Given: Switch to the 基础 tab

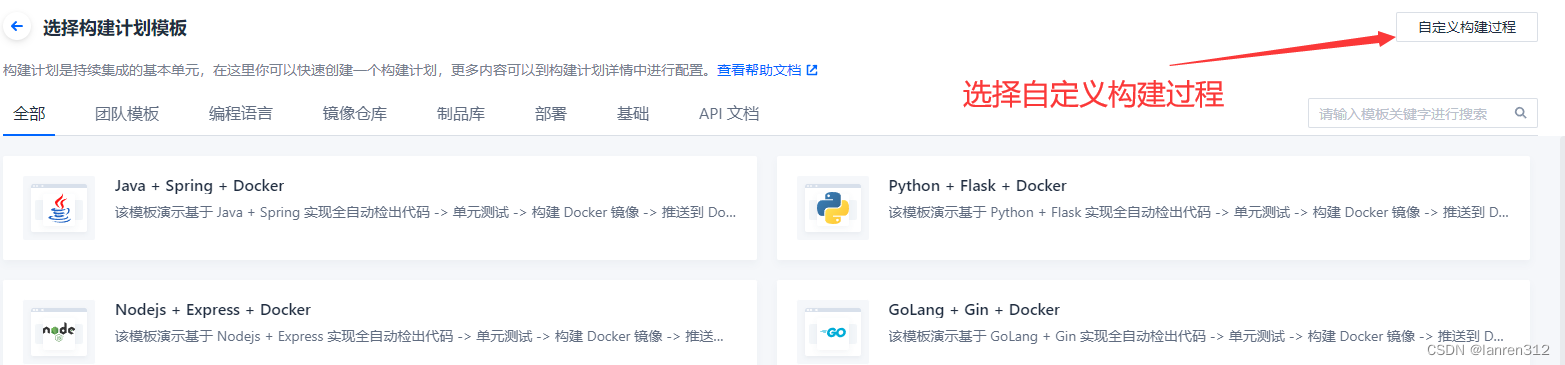Looking at the screenshot, I should click(x=633, y=114).
